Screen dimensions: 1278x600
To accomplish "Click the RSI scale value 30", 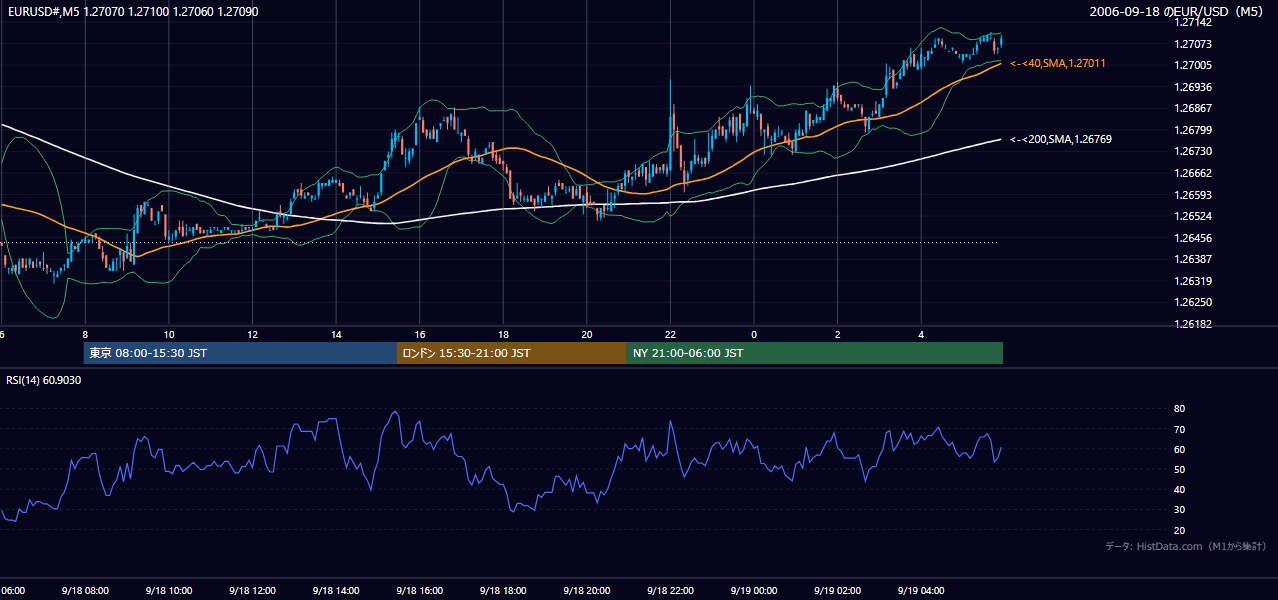I will click(1179, 510).
